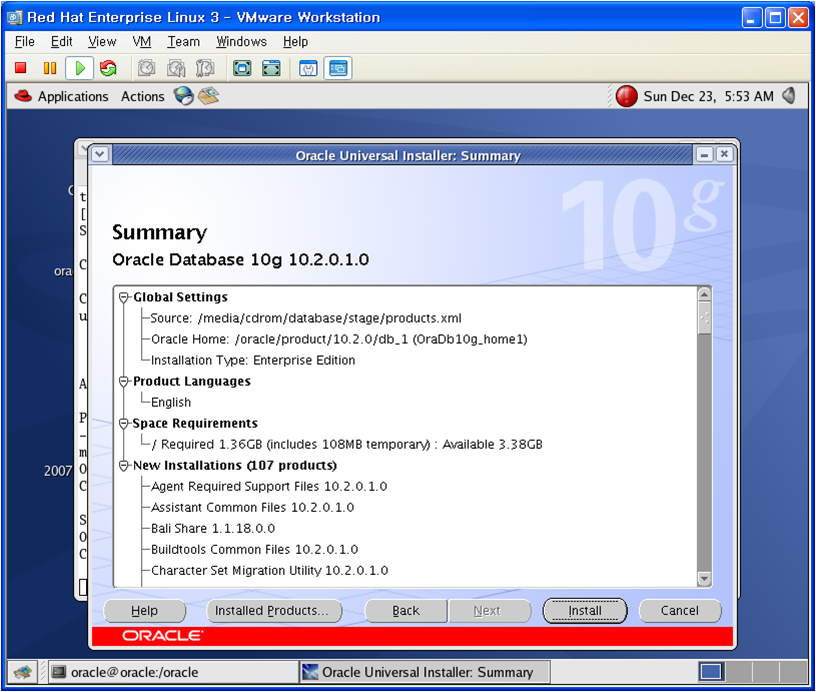This screenshot has width=816, height=692.
Task: Collapse the Product Languages tree node
Action: coord(123,381)
